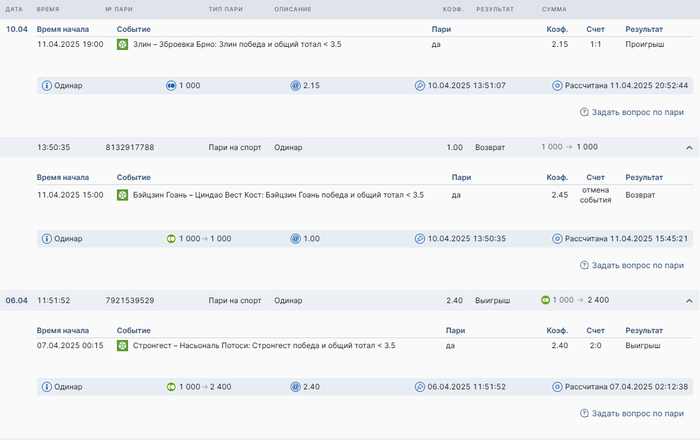The width and height of the screenshot is (700, 440).
Task: Click settled icon beside Рассчитана 07.04.2025 02:12:38
Action: click(557, 387)
